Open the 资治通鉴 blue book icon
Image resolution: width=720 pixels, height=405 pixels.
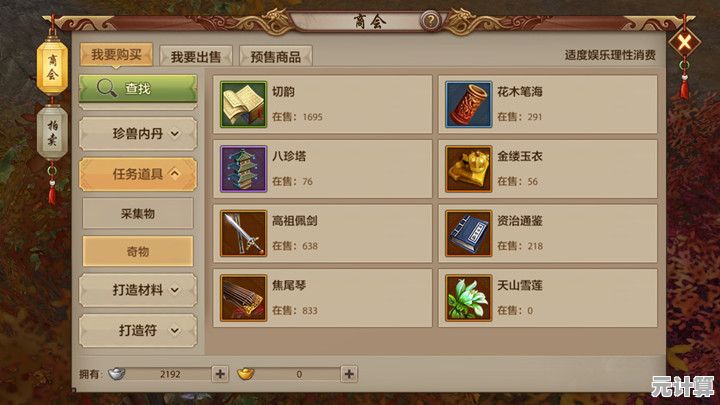click(x=468, y=233)
